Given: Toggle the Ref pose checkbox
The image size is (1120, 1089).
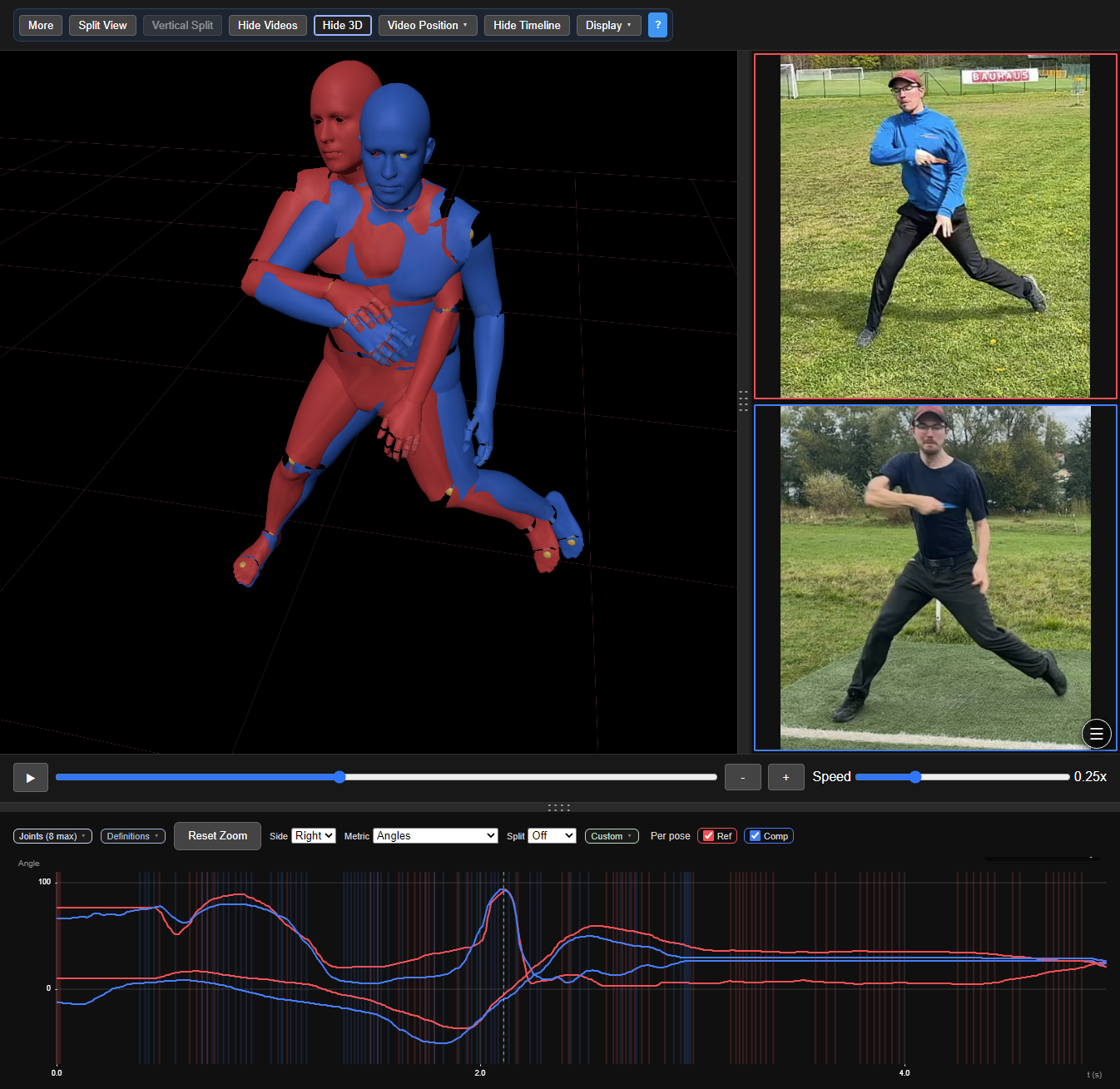Looking at the screenshot, I should (708, 836).
